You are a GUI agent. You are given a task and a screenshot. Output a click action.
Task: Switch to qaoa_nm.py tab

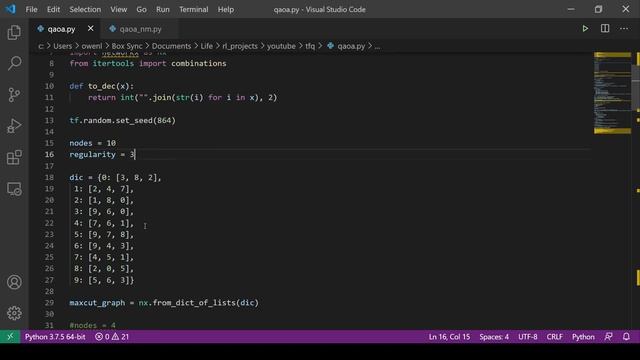pyautogui.click(x=140, y=29)
